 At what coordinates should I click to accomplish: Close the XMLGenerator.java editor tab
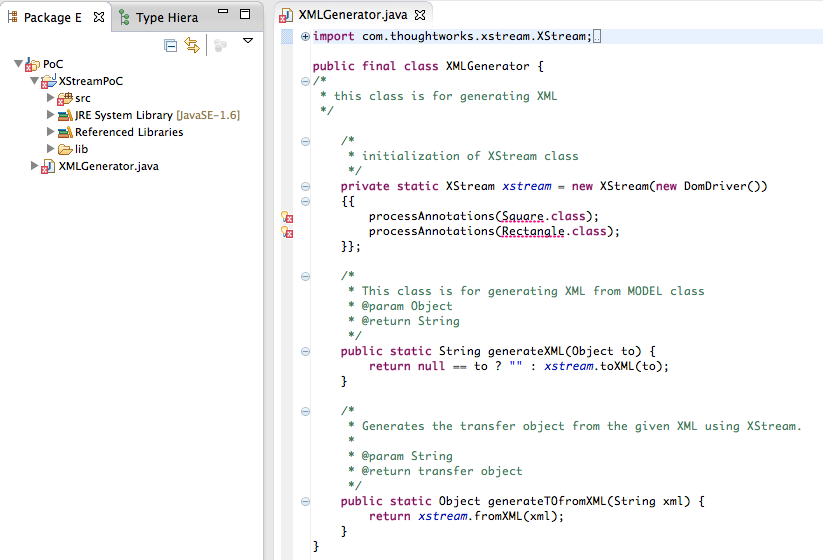[x=420, y=15]
